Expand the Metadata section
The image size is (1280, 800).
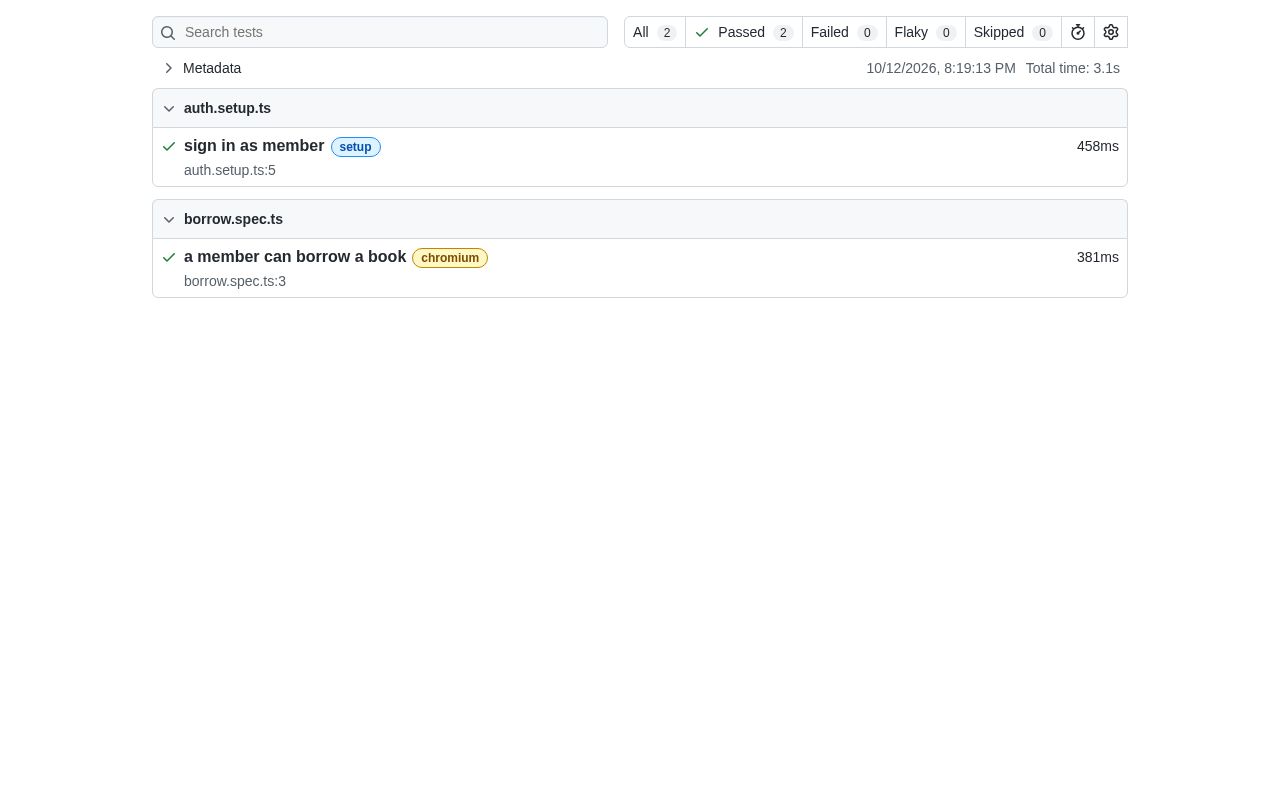pyautogui.click(x=202, y=68)
